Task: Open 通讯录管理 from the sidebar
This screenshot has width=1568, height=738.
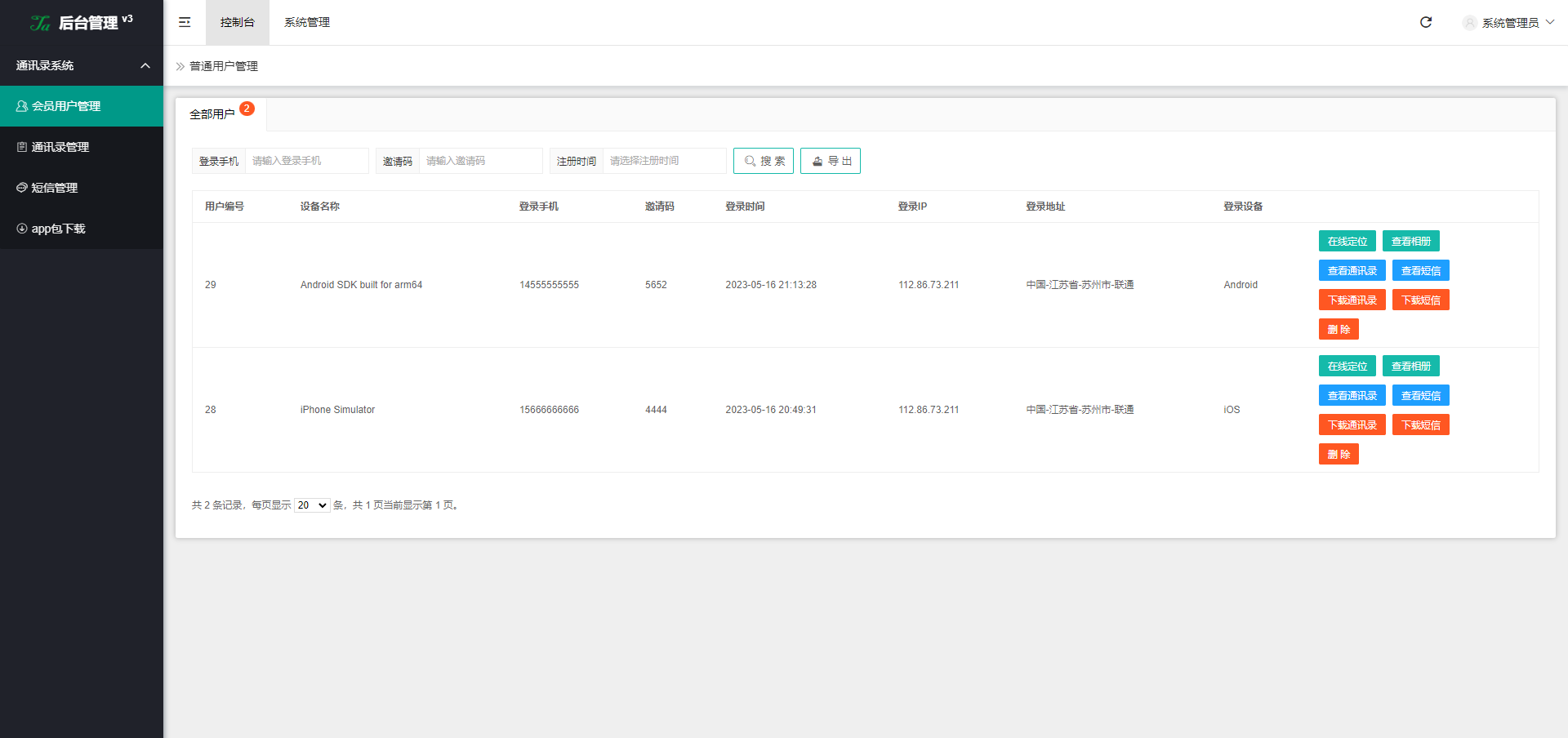Action: coord(60,147)
